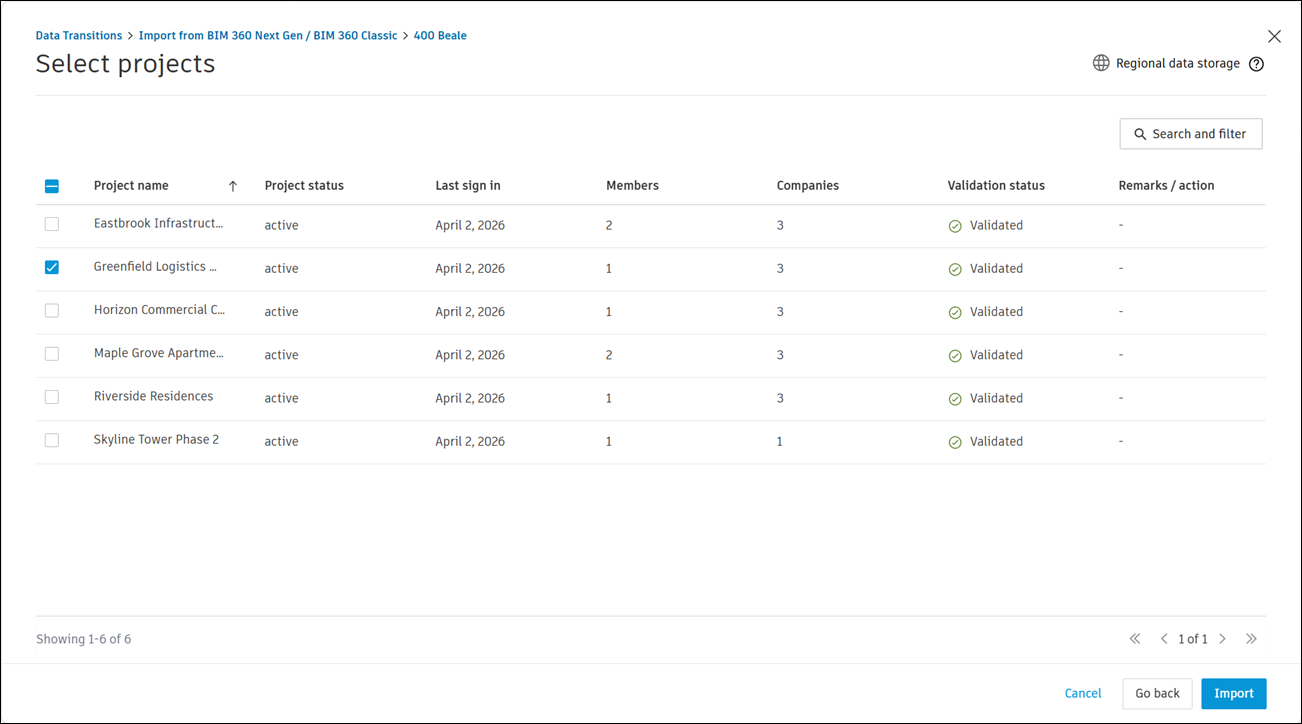Go to first page of results

point(1135,639)
